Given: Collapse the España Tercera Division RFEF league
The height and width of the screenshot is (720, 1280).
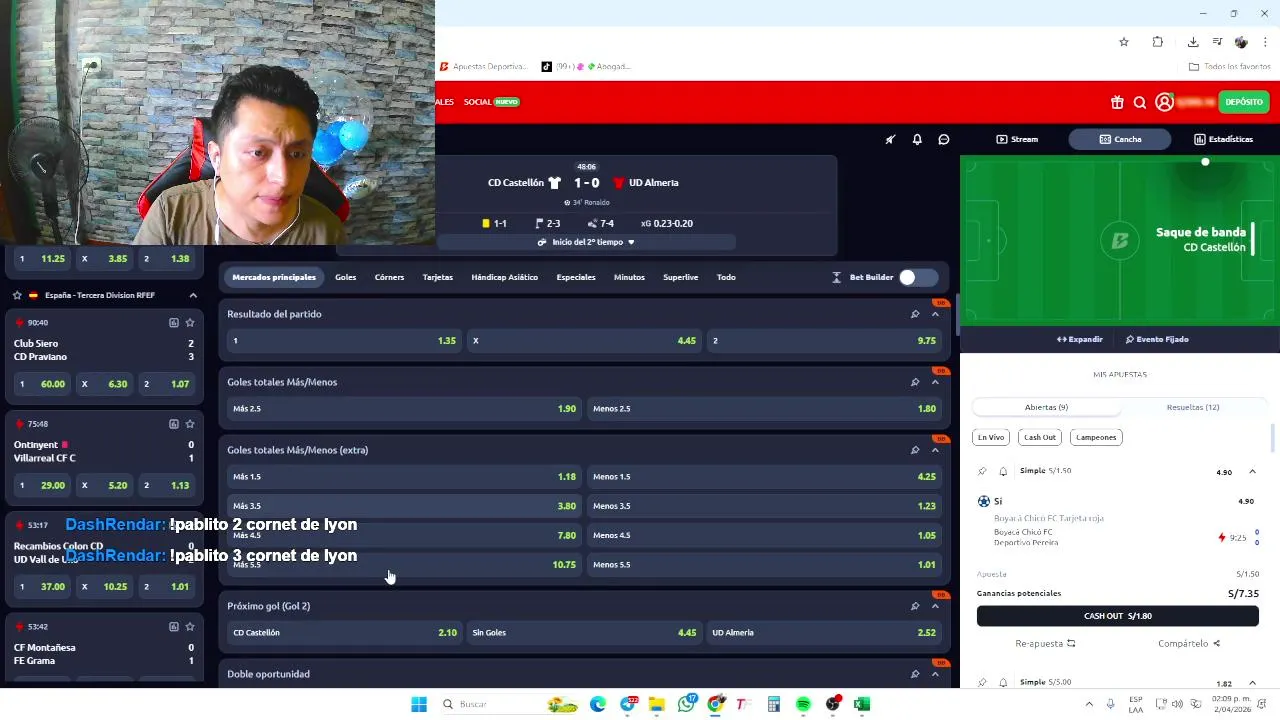Looking at the screenshot, I should (193, 296).
